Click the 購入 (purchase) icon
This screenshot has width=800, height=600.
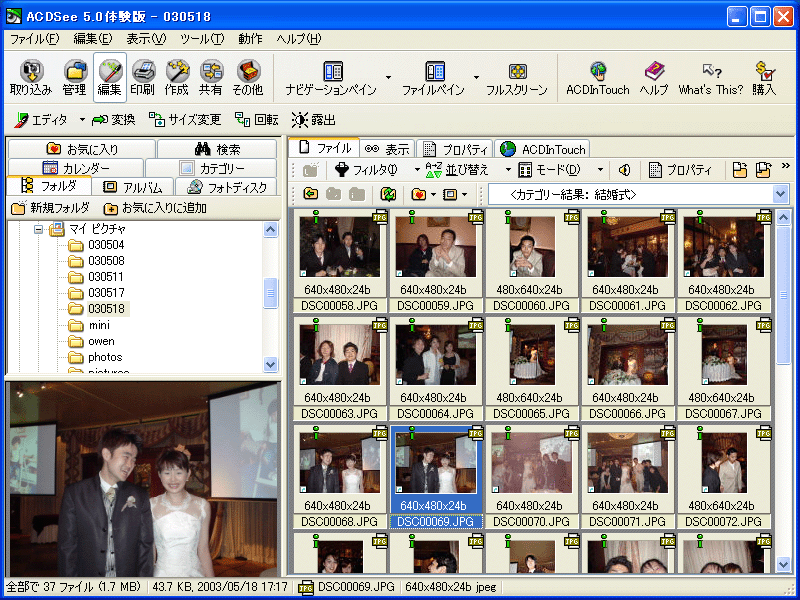(x=764, y=78)
